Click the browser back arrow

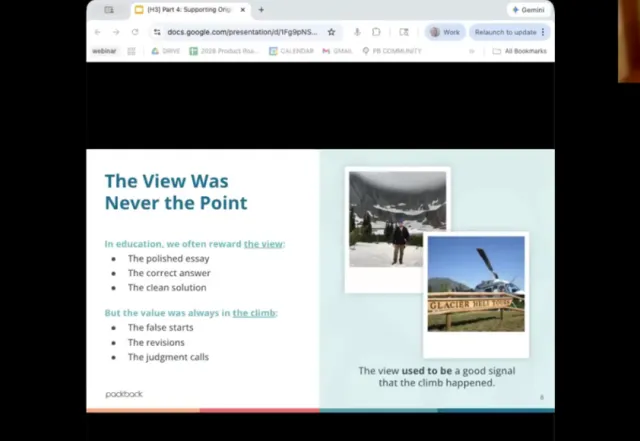click(x=97, y=32)
